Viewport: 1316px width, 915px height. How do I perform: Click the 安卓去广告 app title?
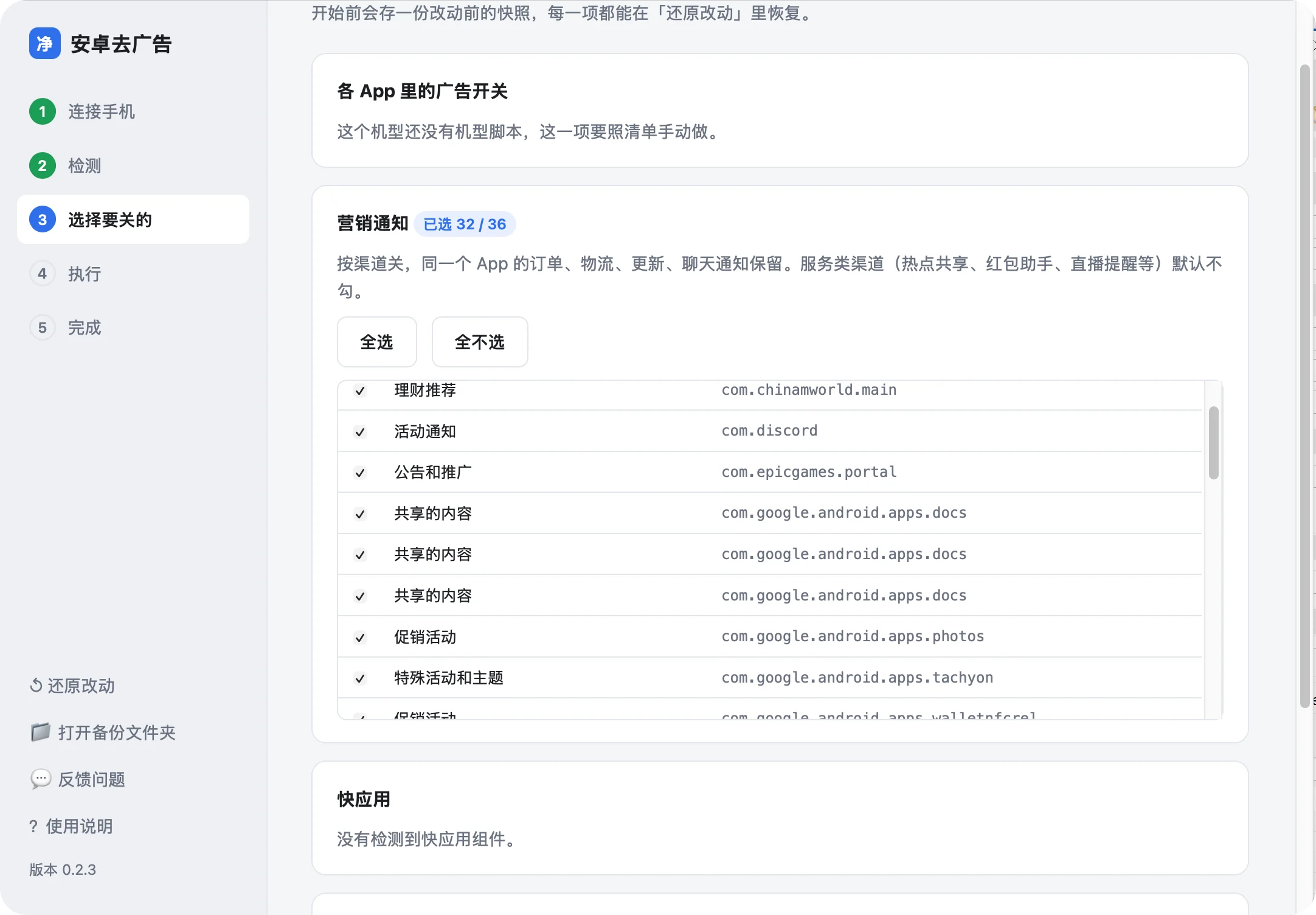click(121, 44)
